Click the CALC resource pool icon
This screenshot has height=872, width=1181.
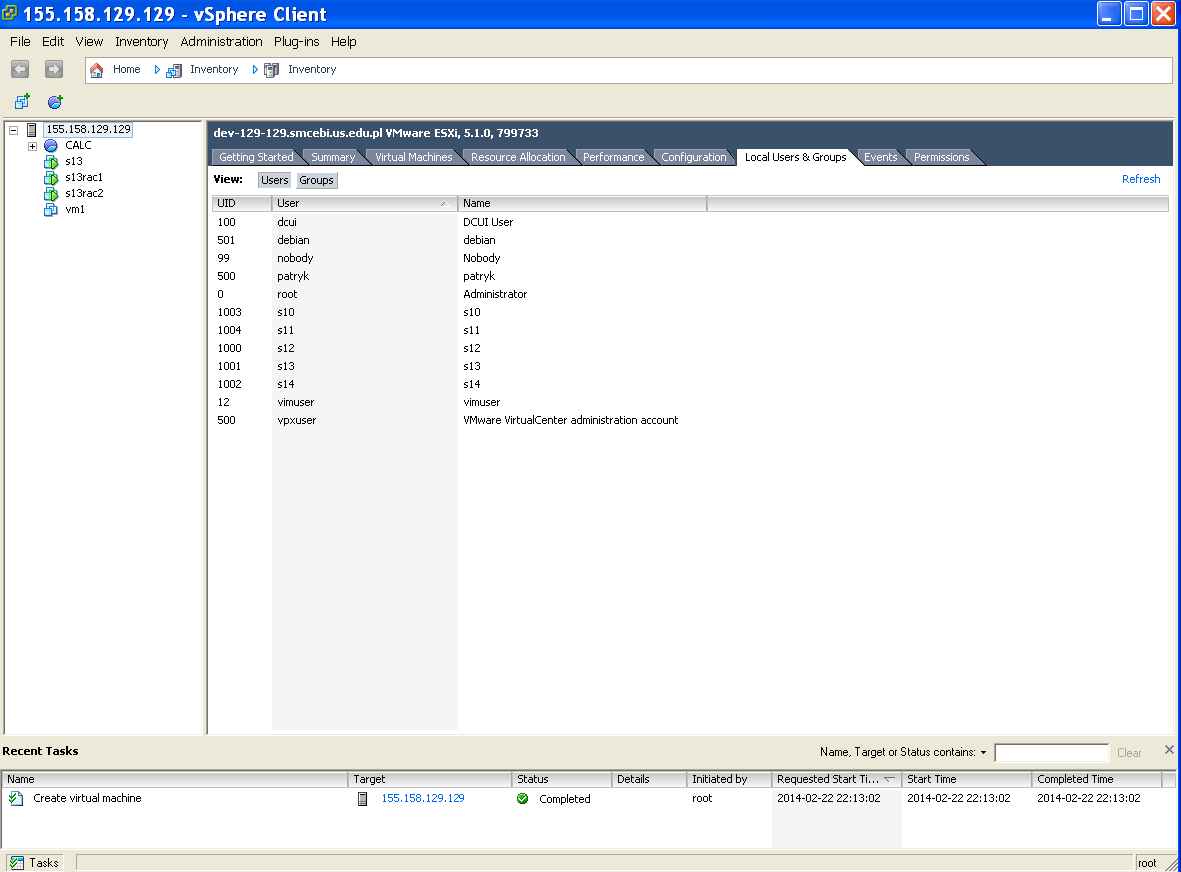coord(51,145)
